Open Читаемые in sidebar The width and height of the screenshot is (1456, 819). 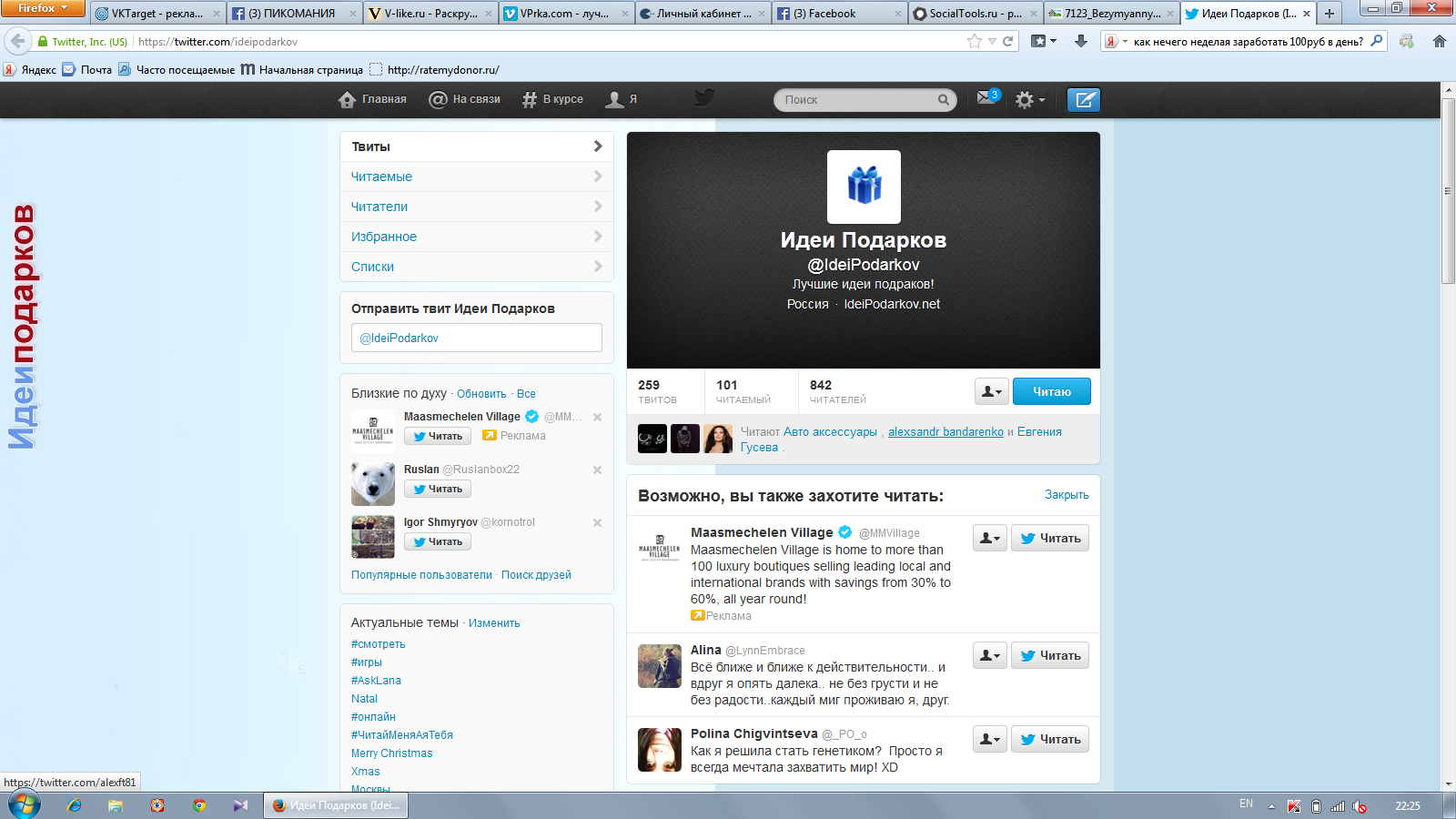point(477,177)
